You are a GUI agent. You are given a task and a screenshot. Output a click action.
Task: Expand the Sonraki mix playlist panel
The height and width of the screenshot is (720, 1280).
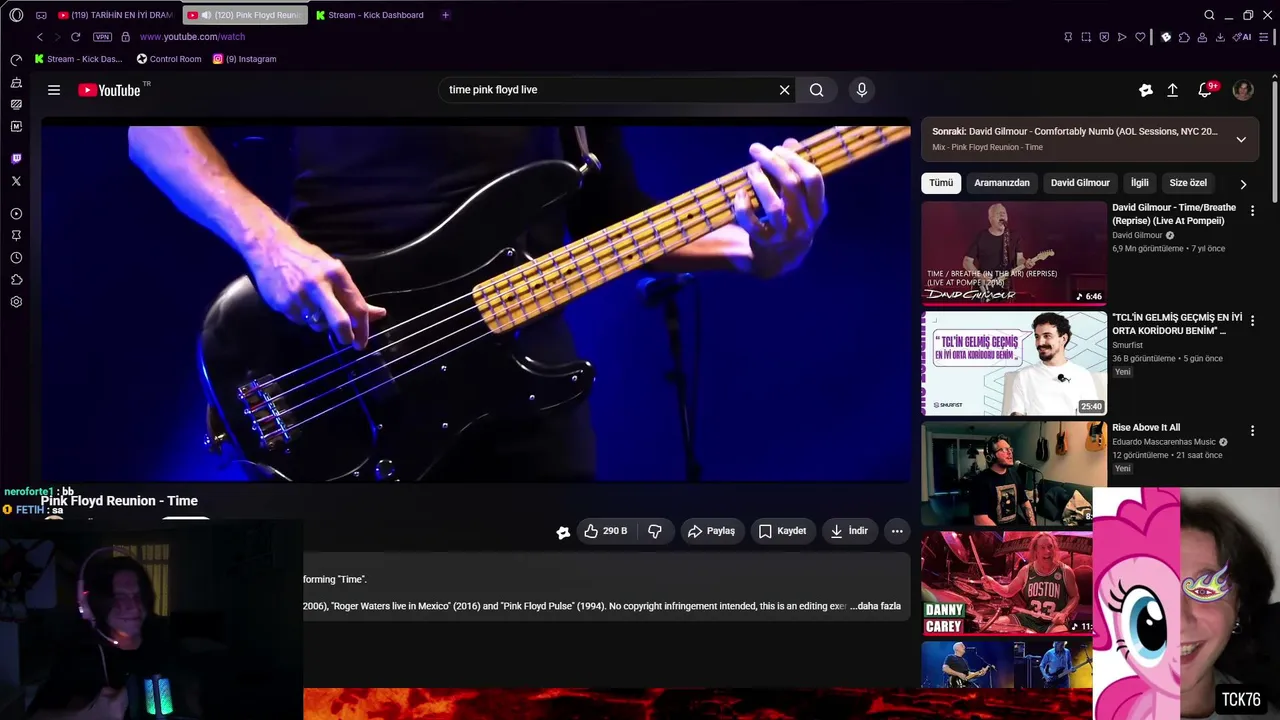[x=1241, y=139]
